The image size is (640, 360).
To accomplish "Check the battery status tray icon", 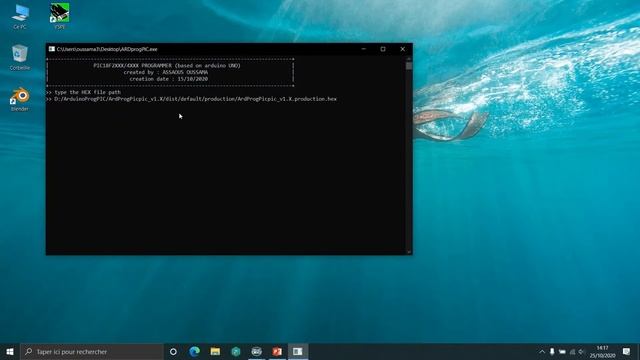I will (x=562, y=351).
